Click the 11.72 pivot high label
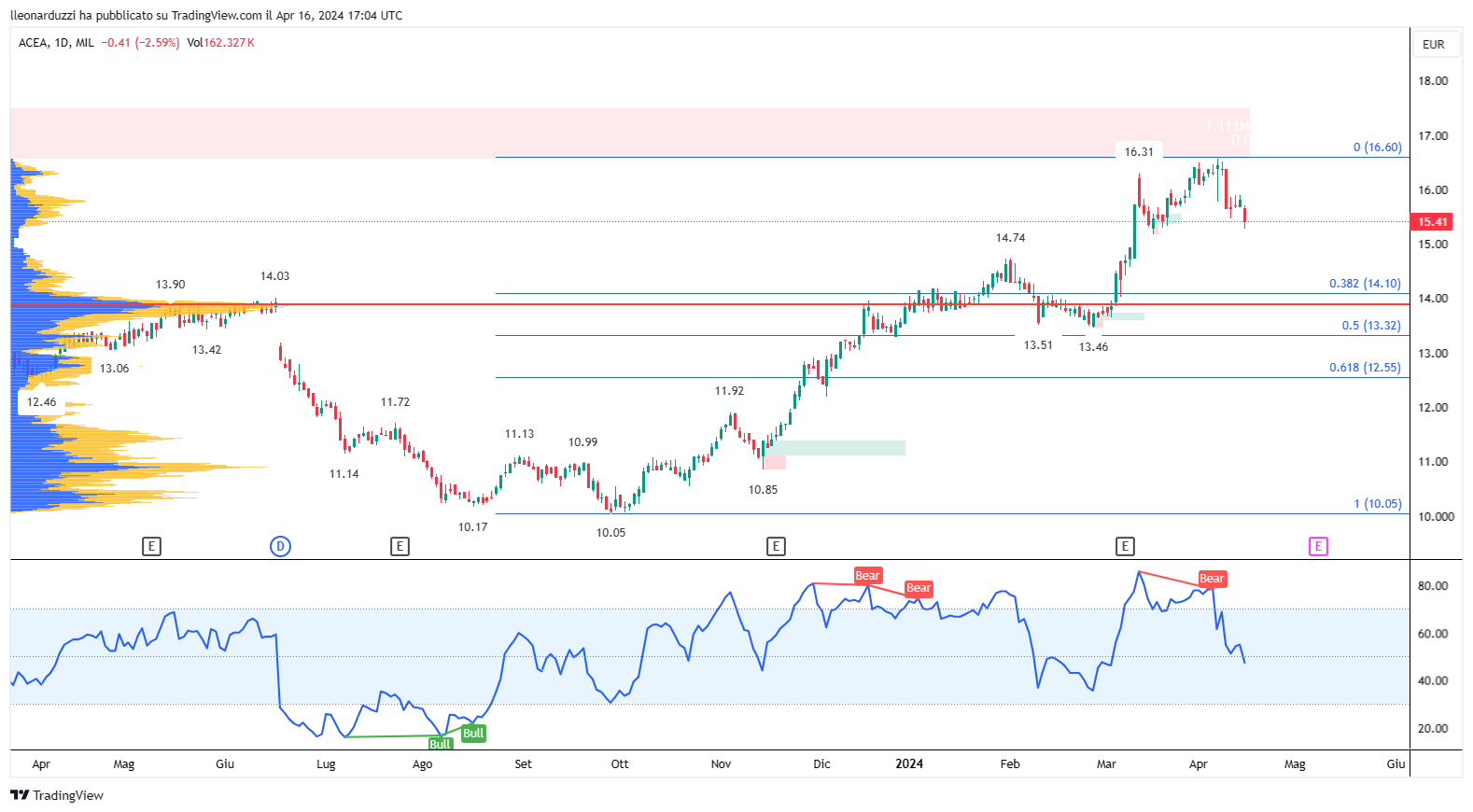1473x812 pixels. click(x=395, y=402)
